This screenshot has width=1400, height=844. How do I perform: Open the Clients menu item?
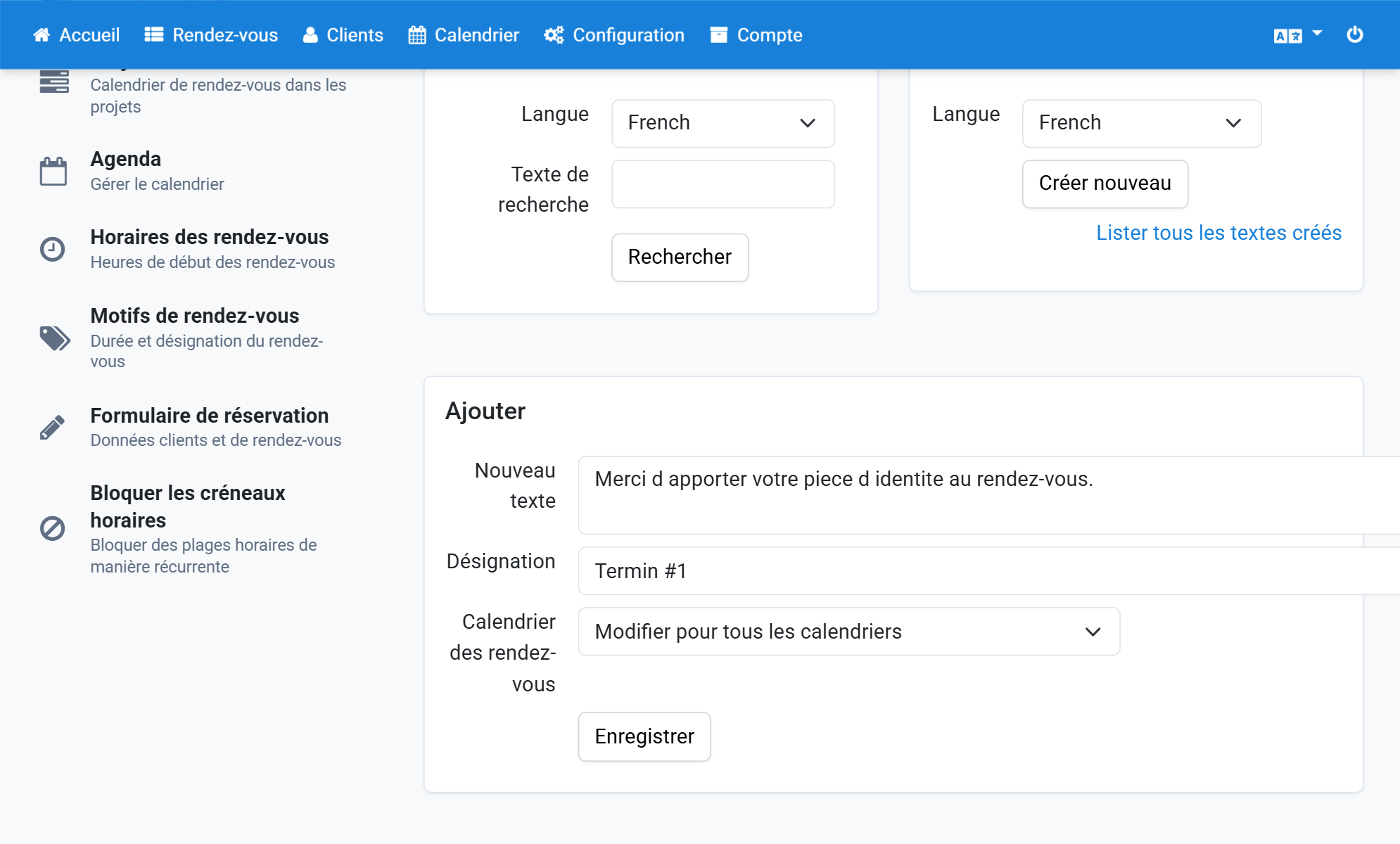343,35
